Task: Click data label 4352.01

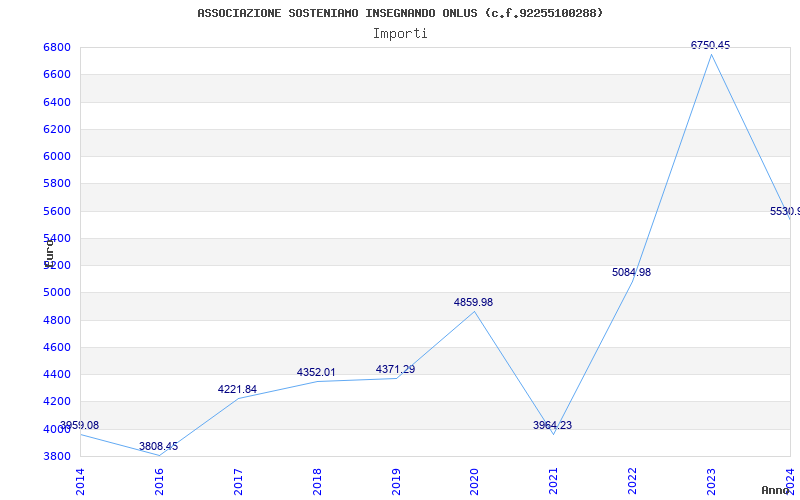Action: point(316,372)
